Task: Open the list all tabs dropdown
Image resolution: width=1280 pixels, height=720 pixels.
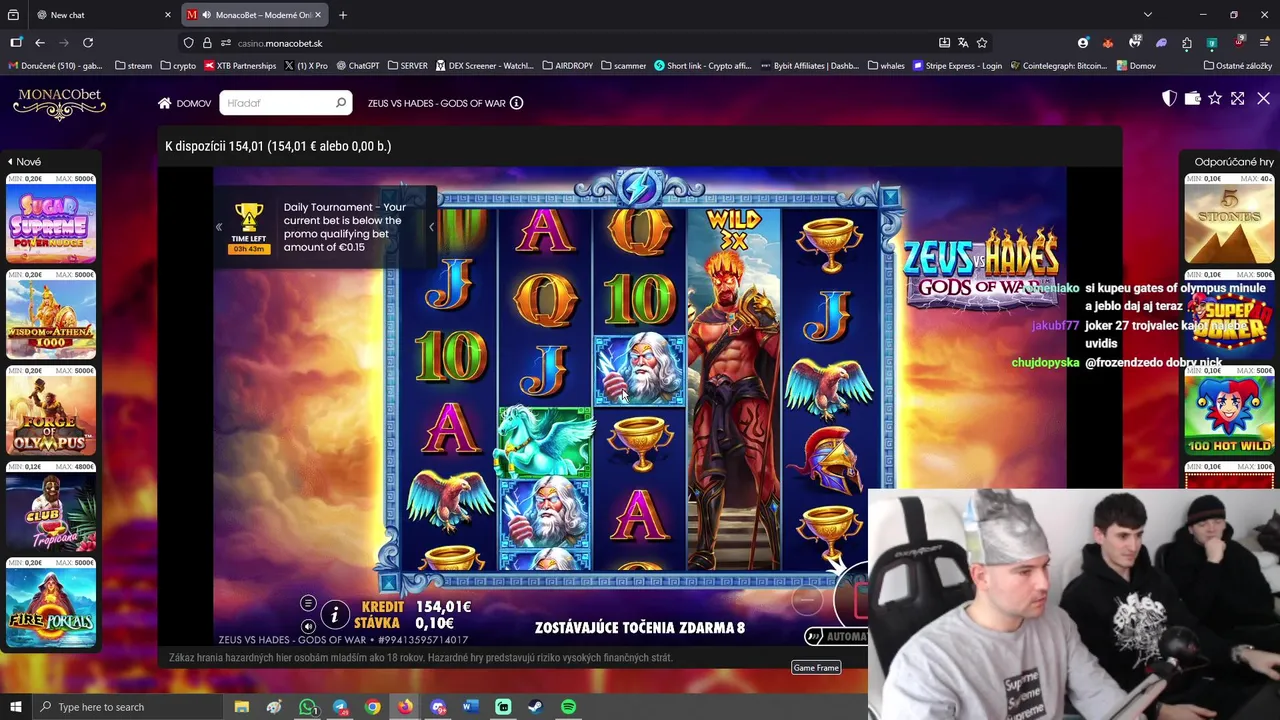Action: click(x=1148, y=15)
